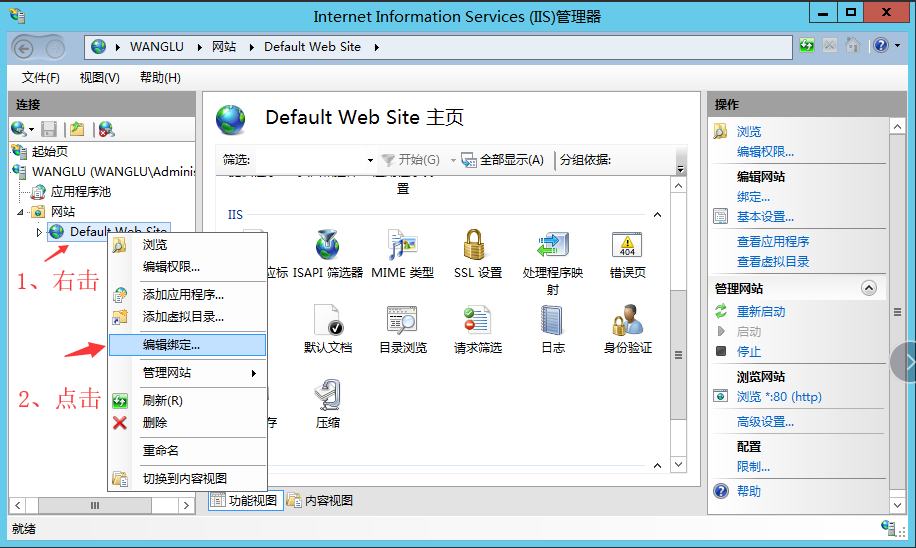Open the 文件(F) menu
The image size is (916, 548).
pyautogui.click(x=41, y=78)
